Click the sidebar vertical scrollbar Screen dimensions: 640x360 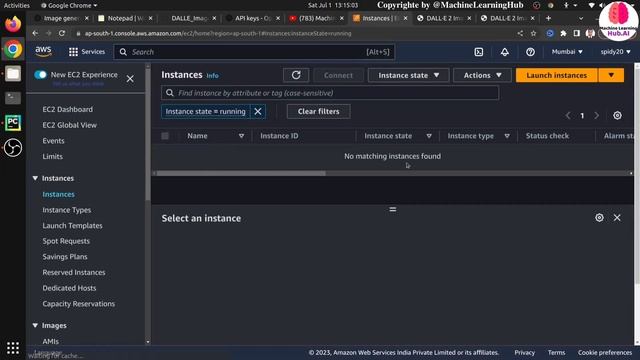coord(148,135)
